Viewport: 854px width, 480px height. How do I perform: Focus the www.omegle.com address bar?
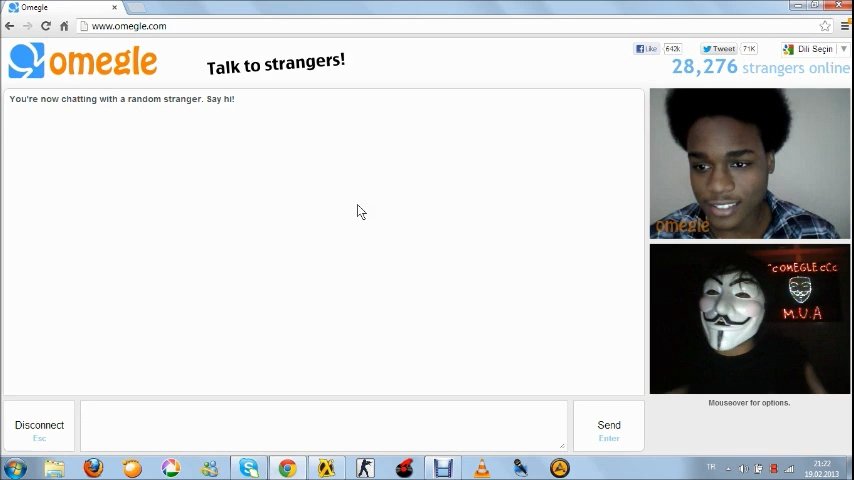coord(447,26)
